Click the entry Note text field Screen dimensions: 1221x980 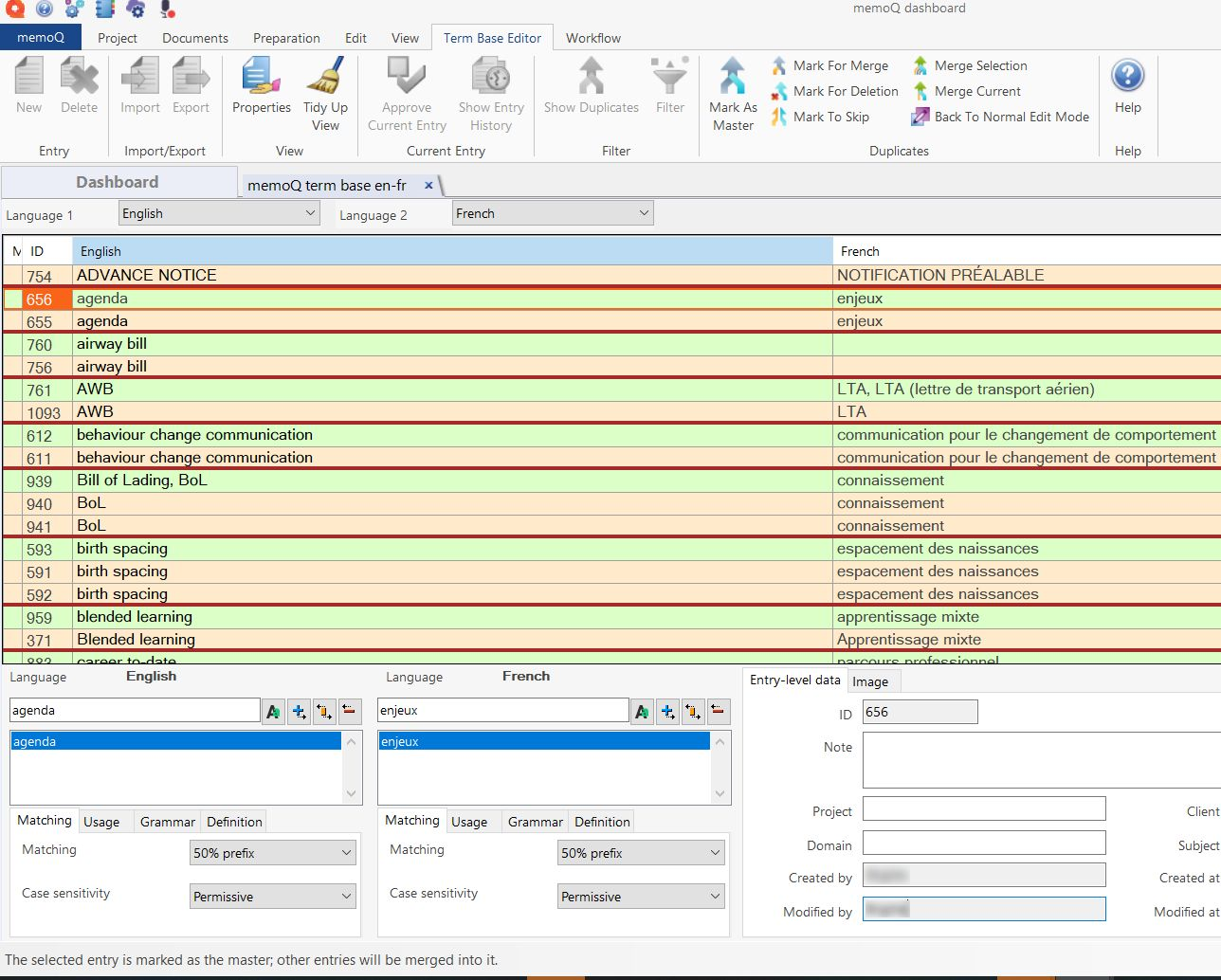(1040, 759)
